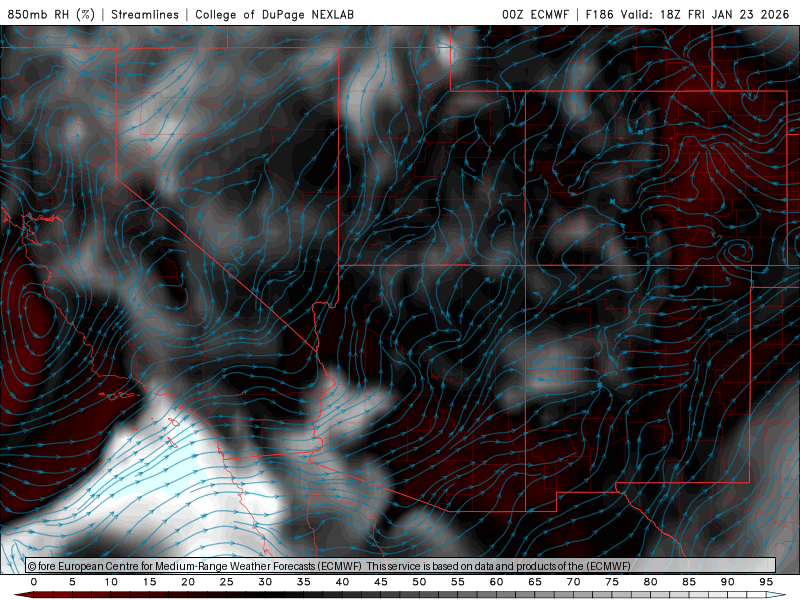Click the '40' value on color scale
The height and width of the screenshot is (600, 800).
[x=342, y=582]
